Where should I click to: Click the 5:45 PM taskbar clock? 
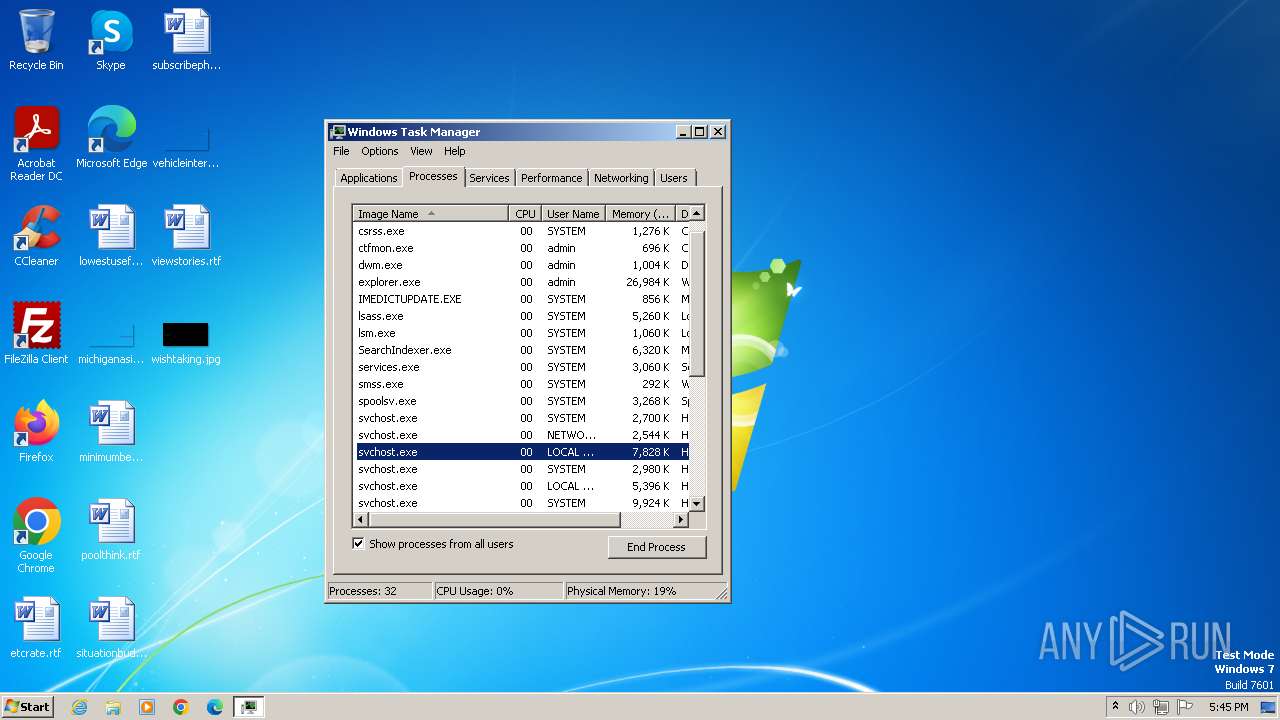pos(1228,707)
